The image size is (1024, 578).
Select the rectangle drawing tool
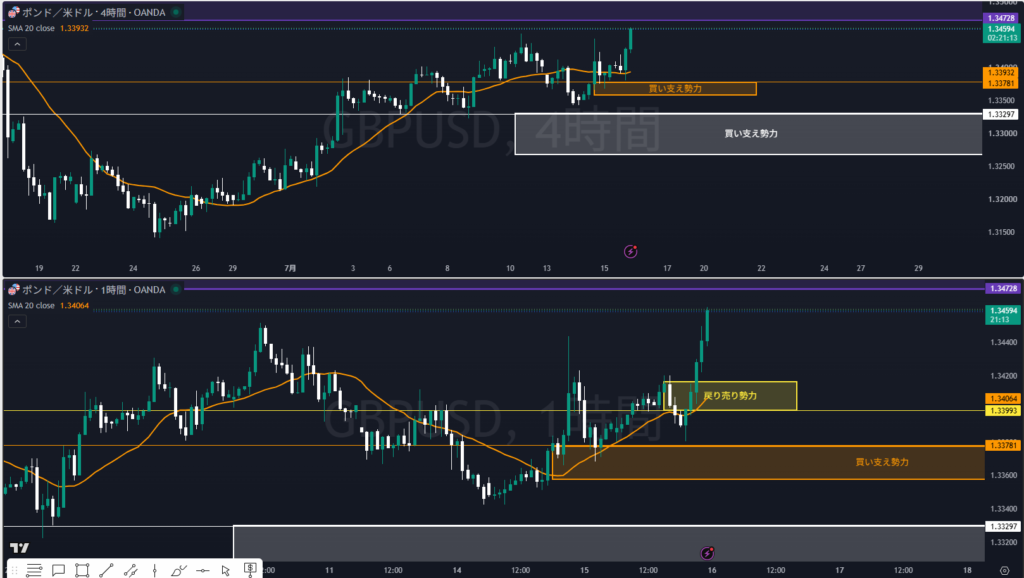[x=82, y=570]
